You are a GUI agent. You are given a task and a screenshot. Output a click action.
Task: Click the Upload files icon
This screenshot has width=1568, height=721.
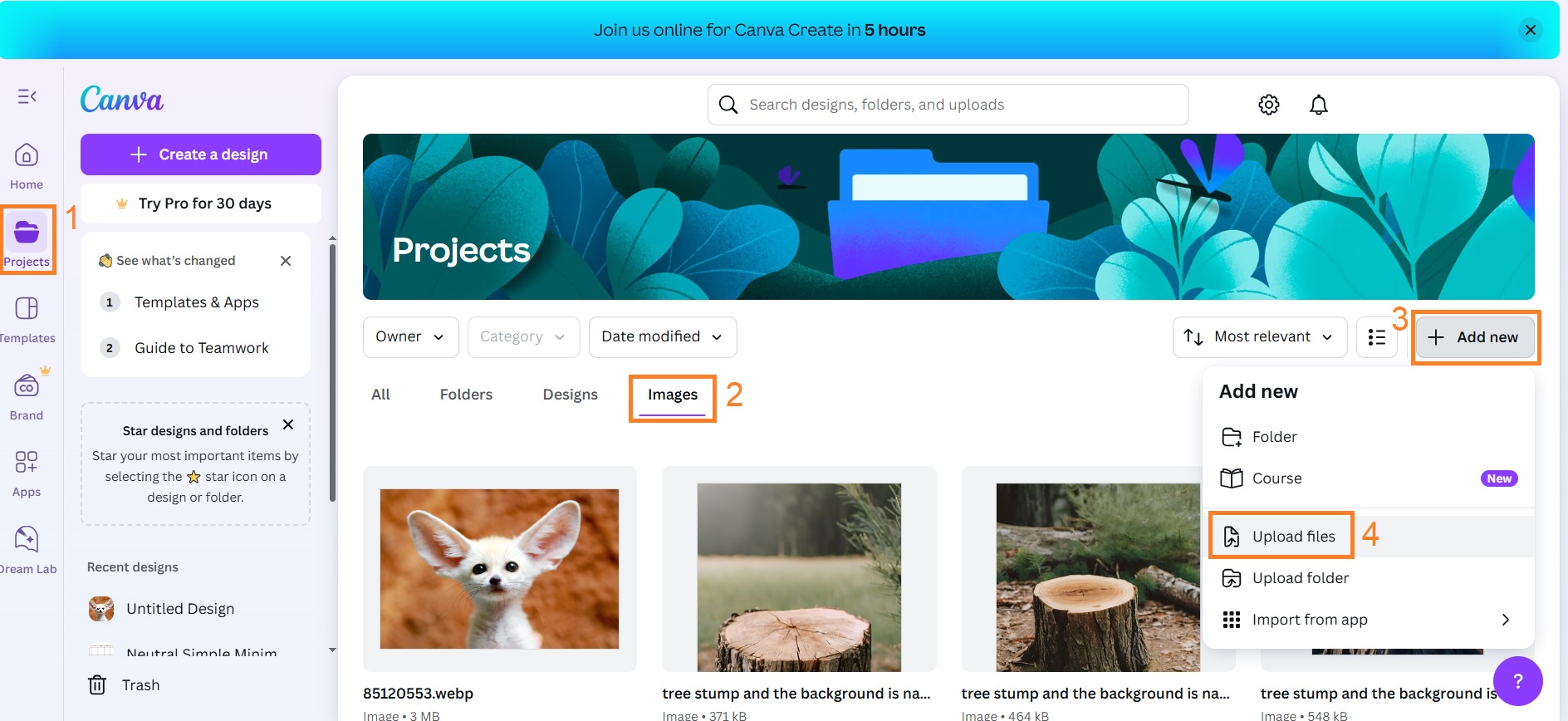point(1232,537)
